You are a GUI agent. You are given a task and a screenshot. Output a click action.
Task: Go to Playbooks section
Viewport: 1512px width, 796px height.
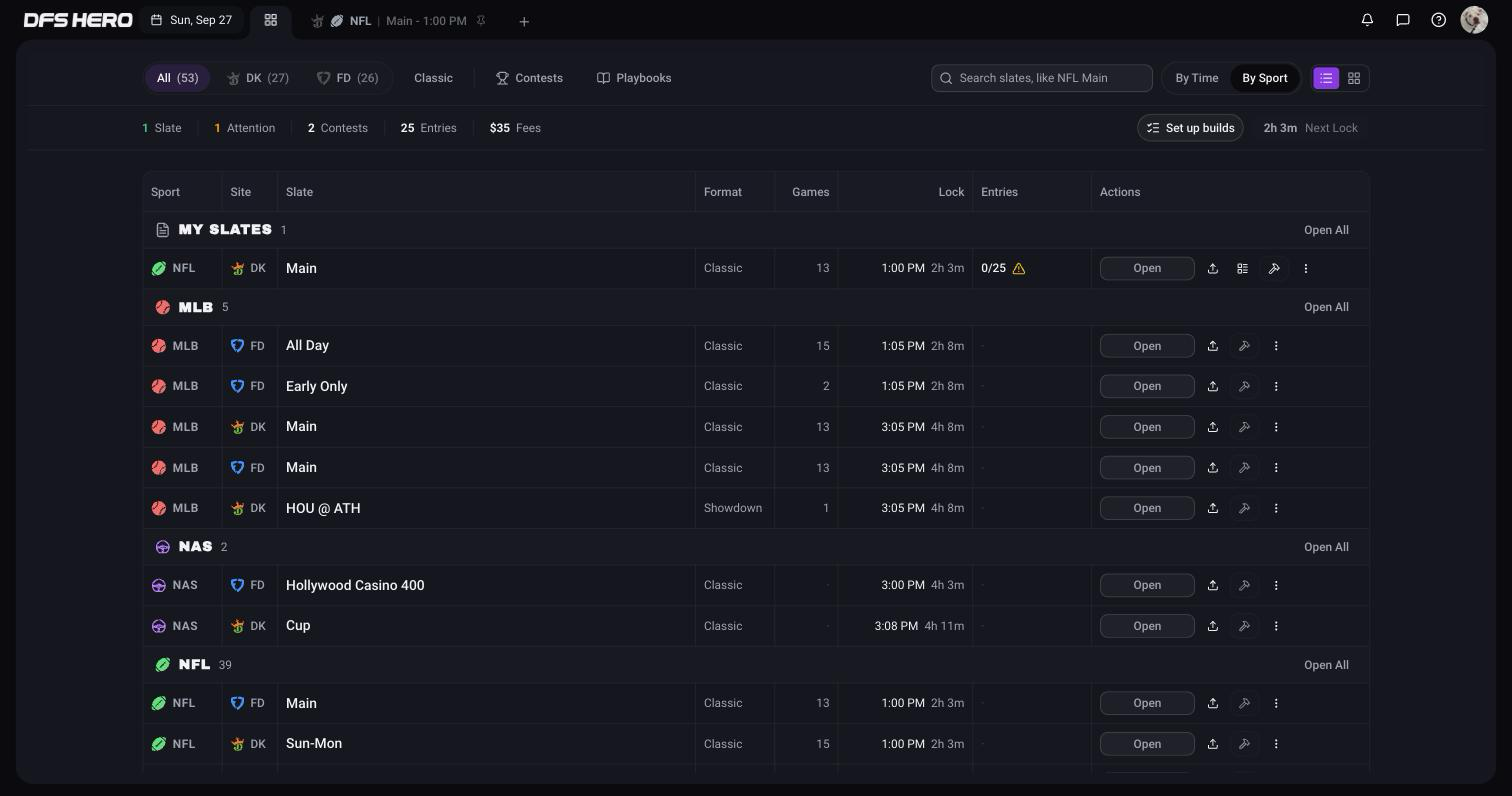coord(634,78)
